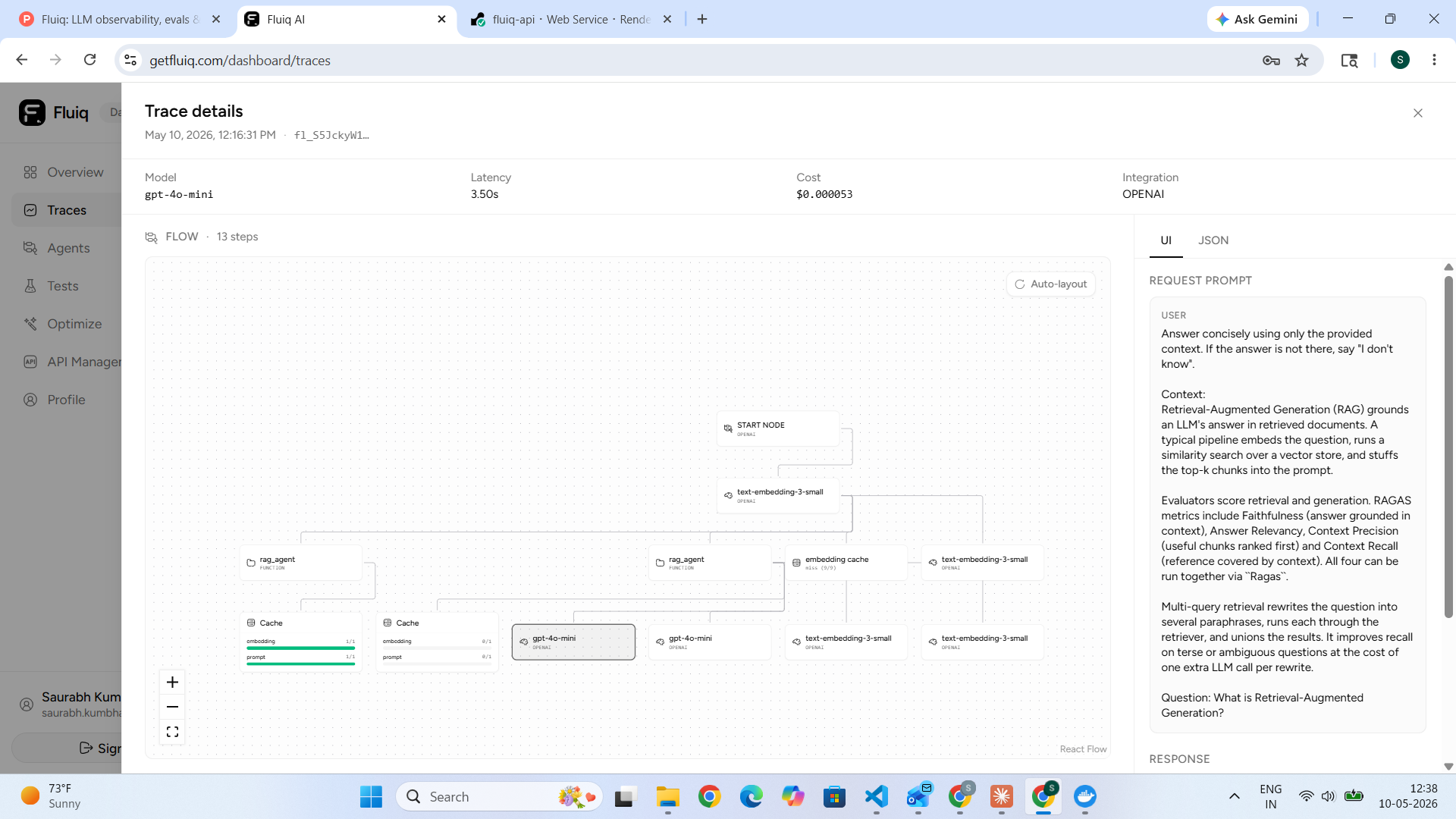Select the START NODE in flow

(778, 428)
